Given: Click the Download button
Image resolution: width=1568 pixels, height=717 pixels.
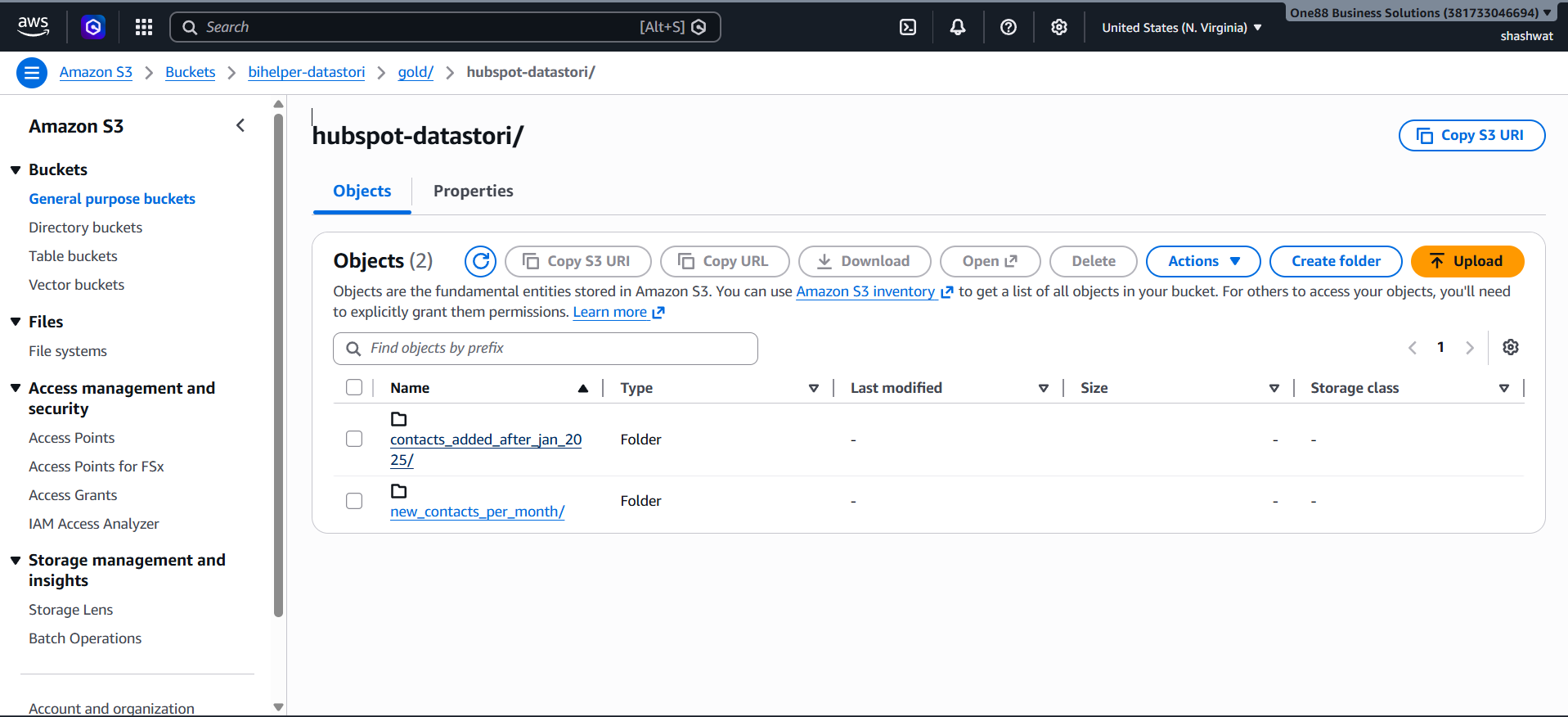Looking at the screenshot, I should pos(865,261).
